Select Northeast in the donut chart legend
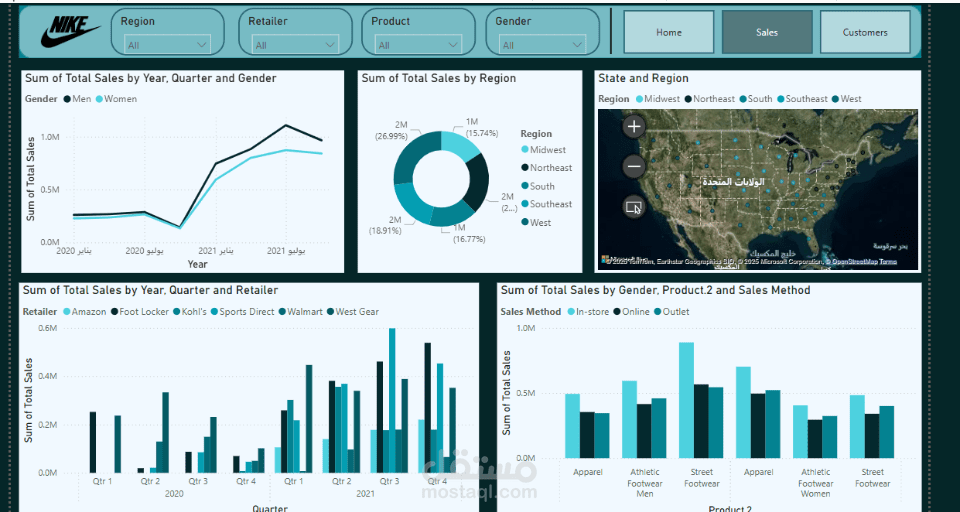The image size is (960, 512). point(547,167)
